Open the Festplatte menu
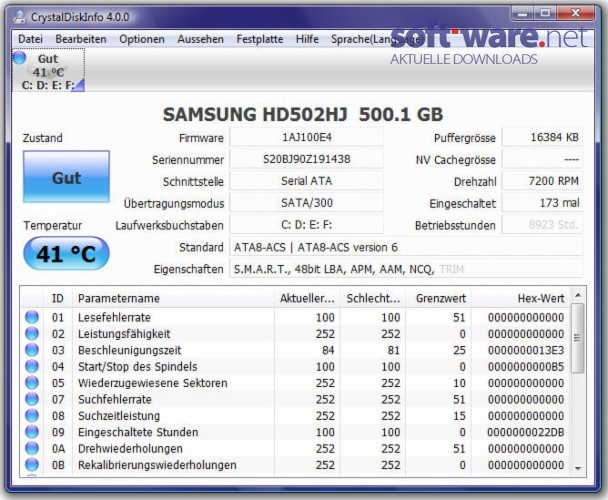The width and height of the screenshot is (608, 500). click(x=260, y=39)
